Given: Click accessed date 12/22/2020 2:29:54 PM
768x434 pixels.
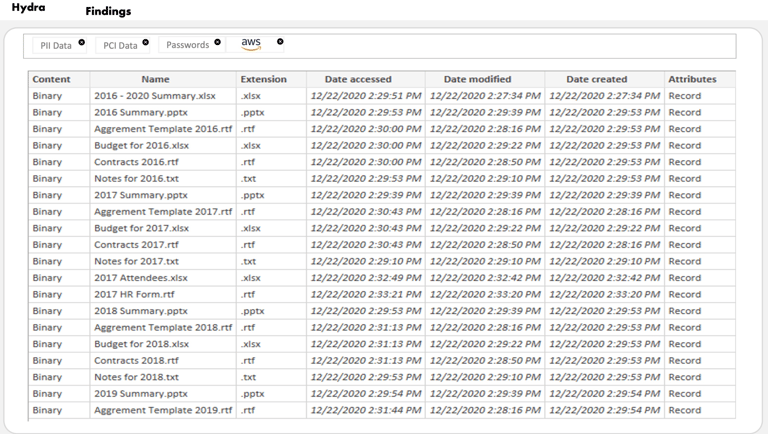Looking at the screenshot, I should [366, 394].
